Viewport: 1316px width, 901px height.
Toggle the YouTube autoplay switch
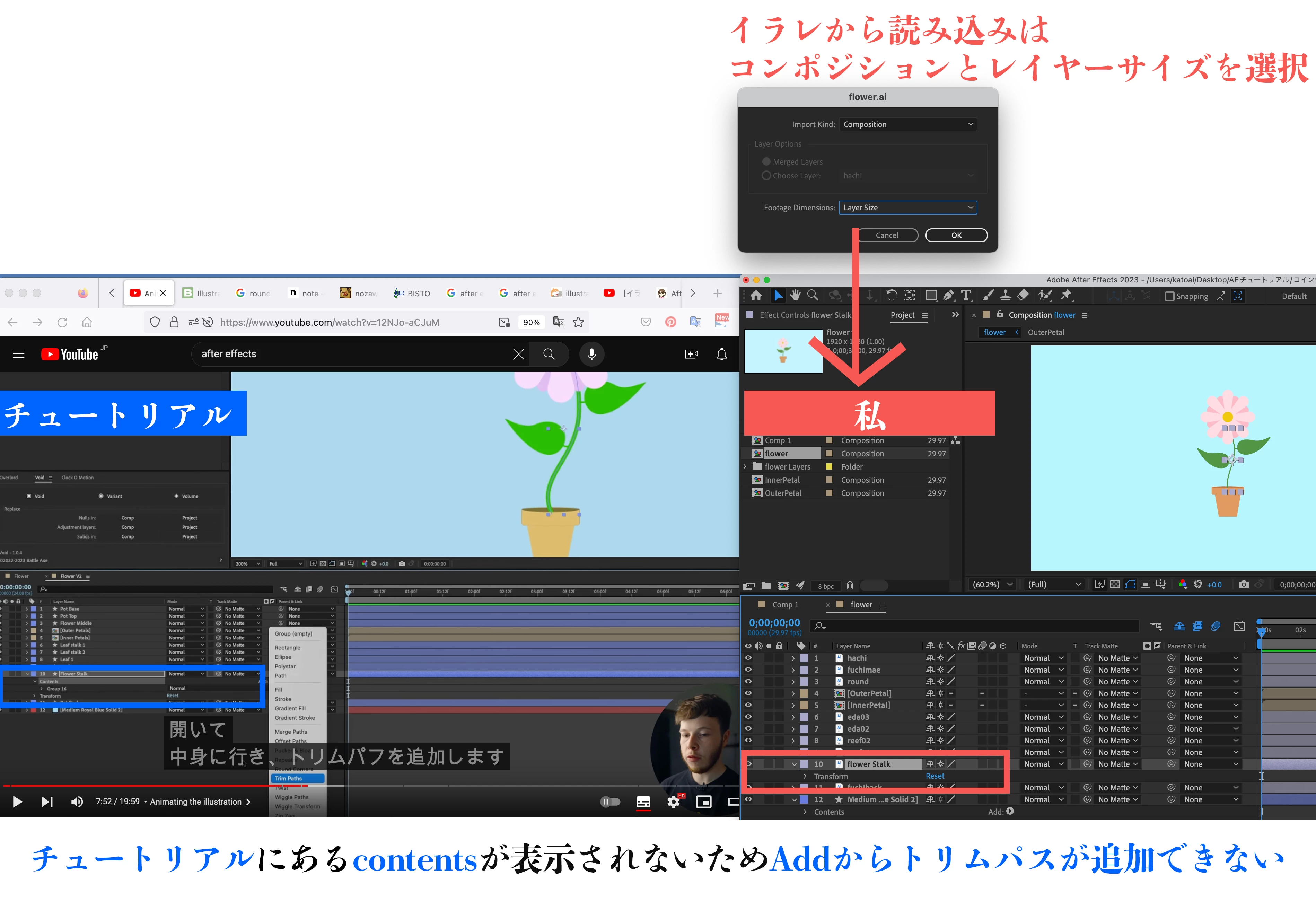click(x=610, y=801)
